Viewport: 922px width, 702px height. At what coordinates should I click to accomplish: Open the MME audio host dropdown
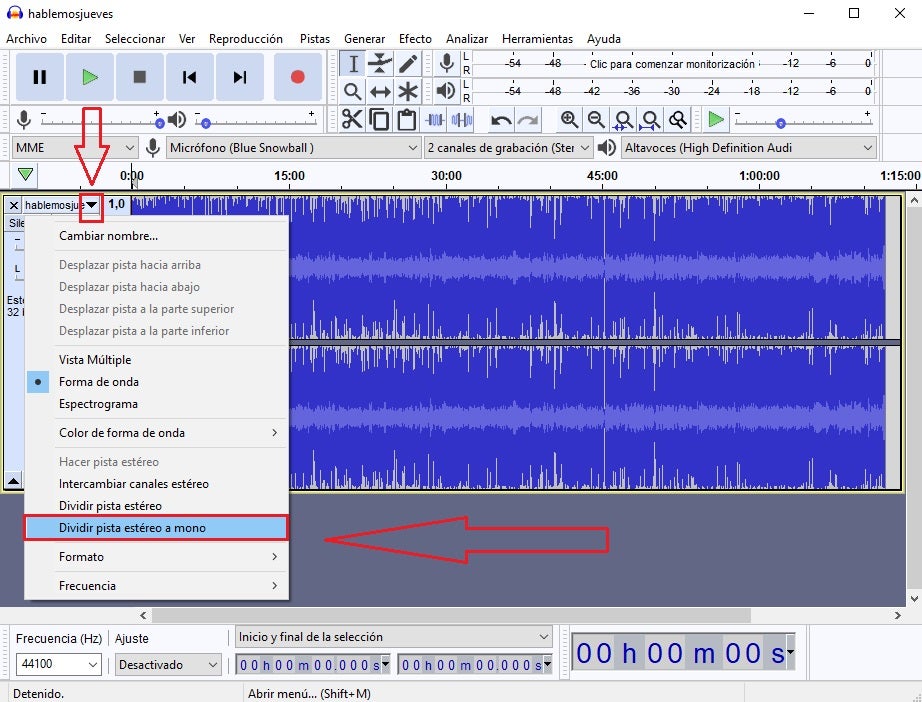pyautogui.click(x=75, y=148)
